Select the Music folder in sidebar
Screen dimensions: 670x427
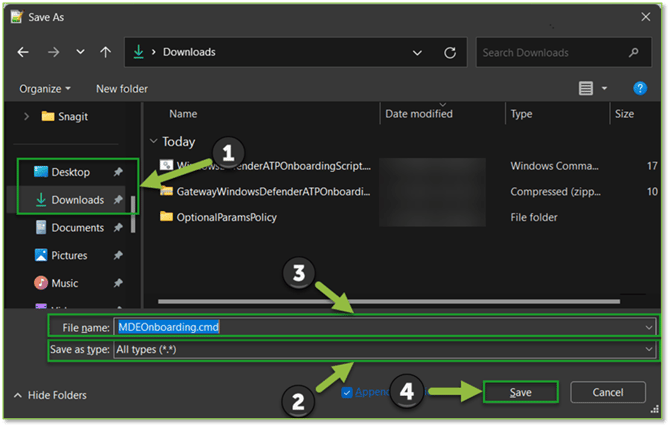click(x=64, y=283)
